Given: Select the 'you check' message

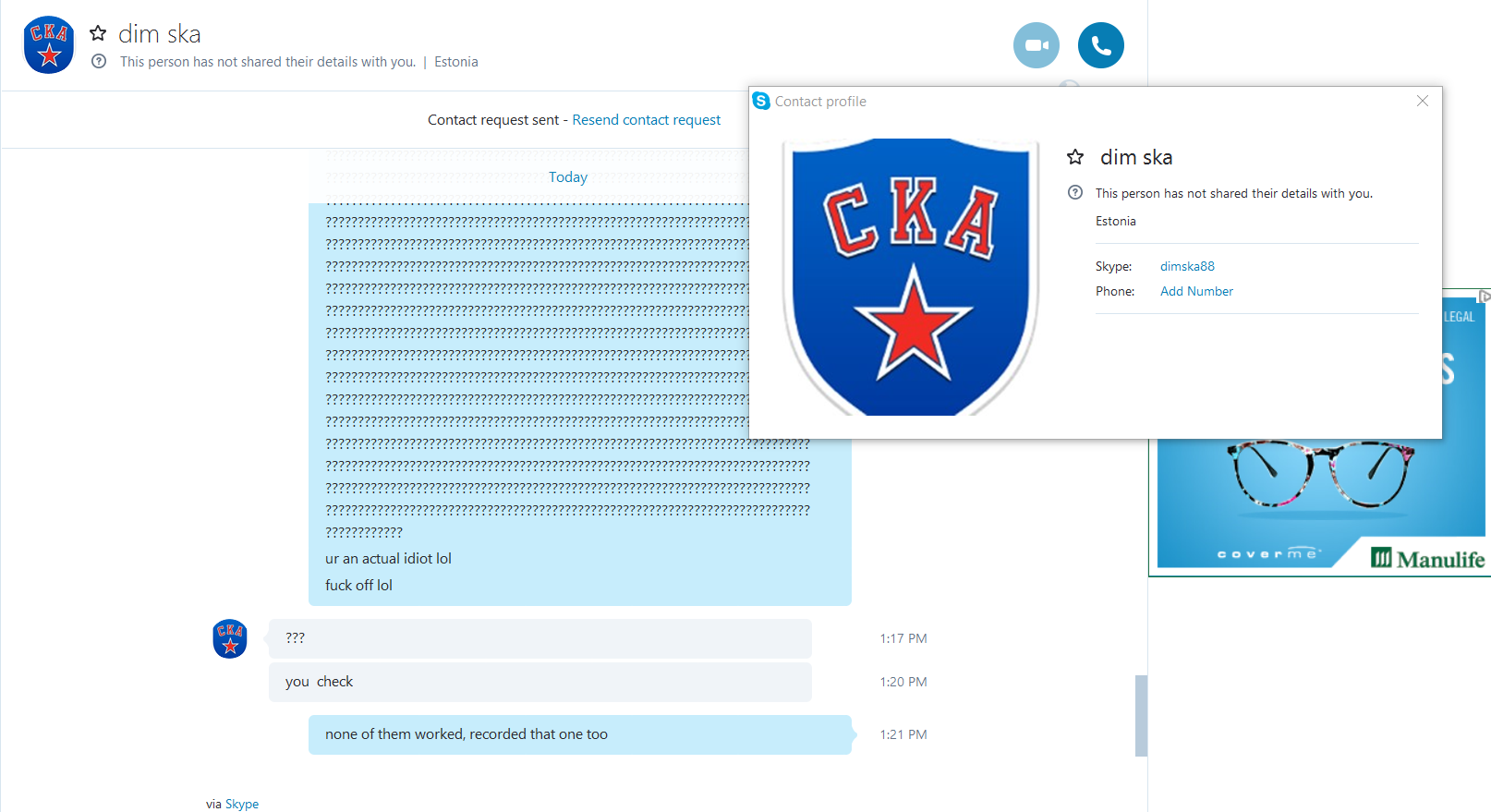Looking at the screenshot, I should point(540,682).
